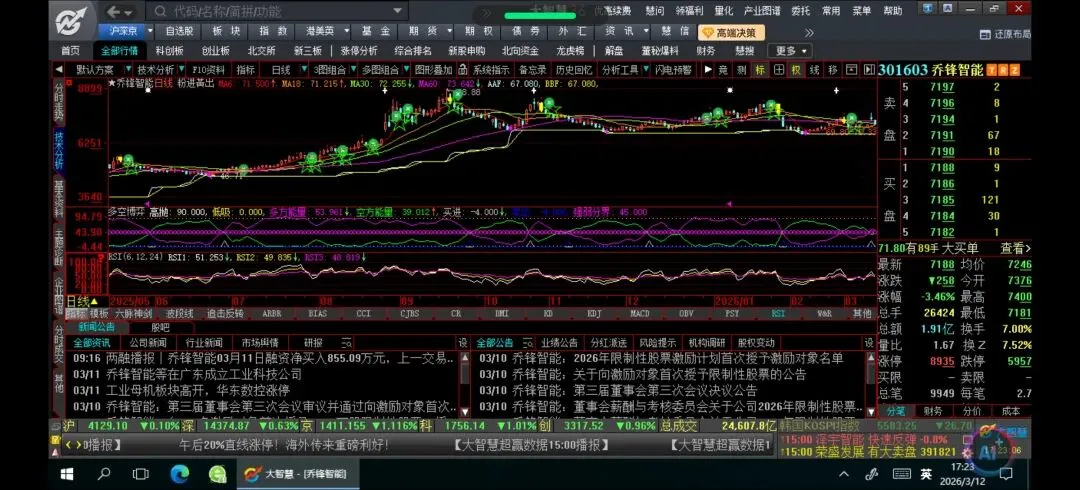Click the window panel icon beside 移

pos(851,70)
